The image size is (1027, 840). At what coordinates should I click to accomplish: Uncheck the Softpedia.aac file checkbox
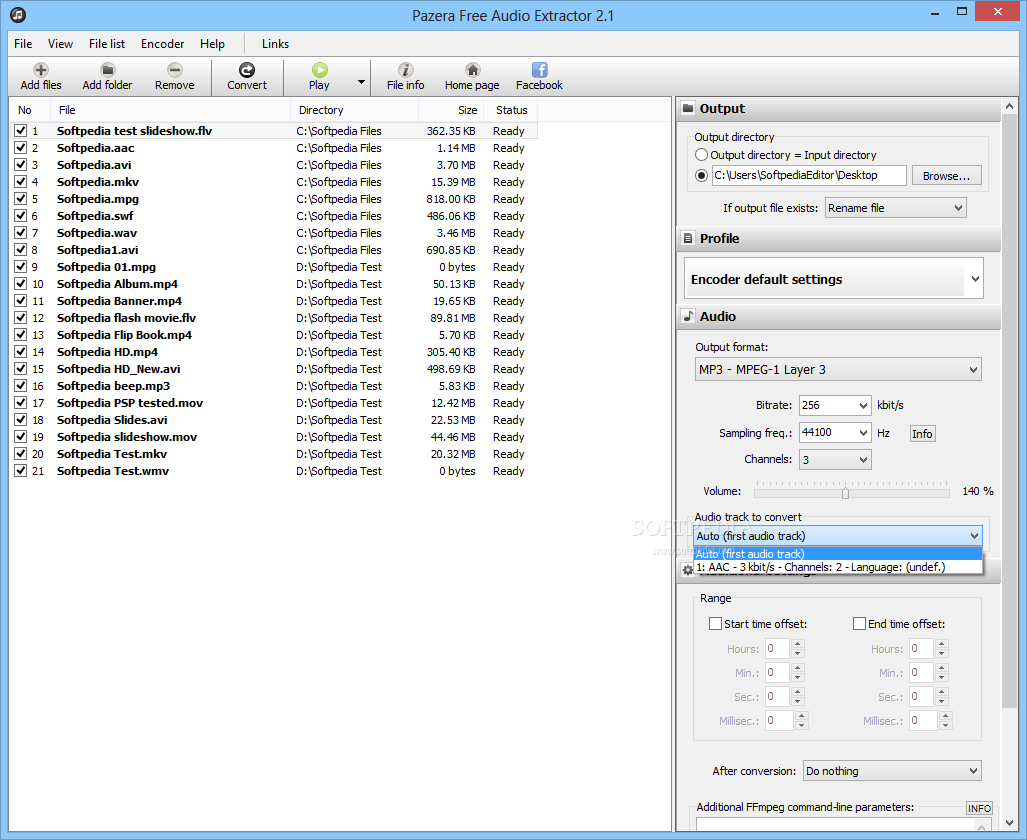click(x=20, y=147)
